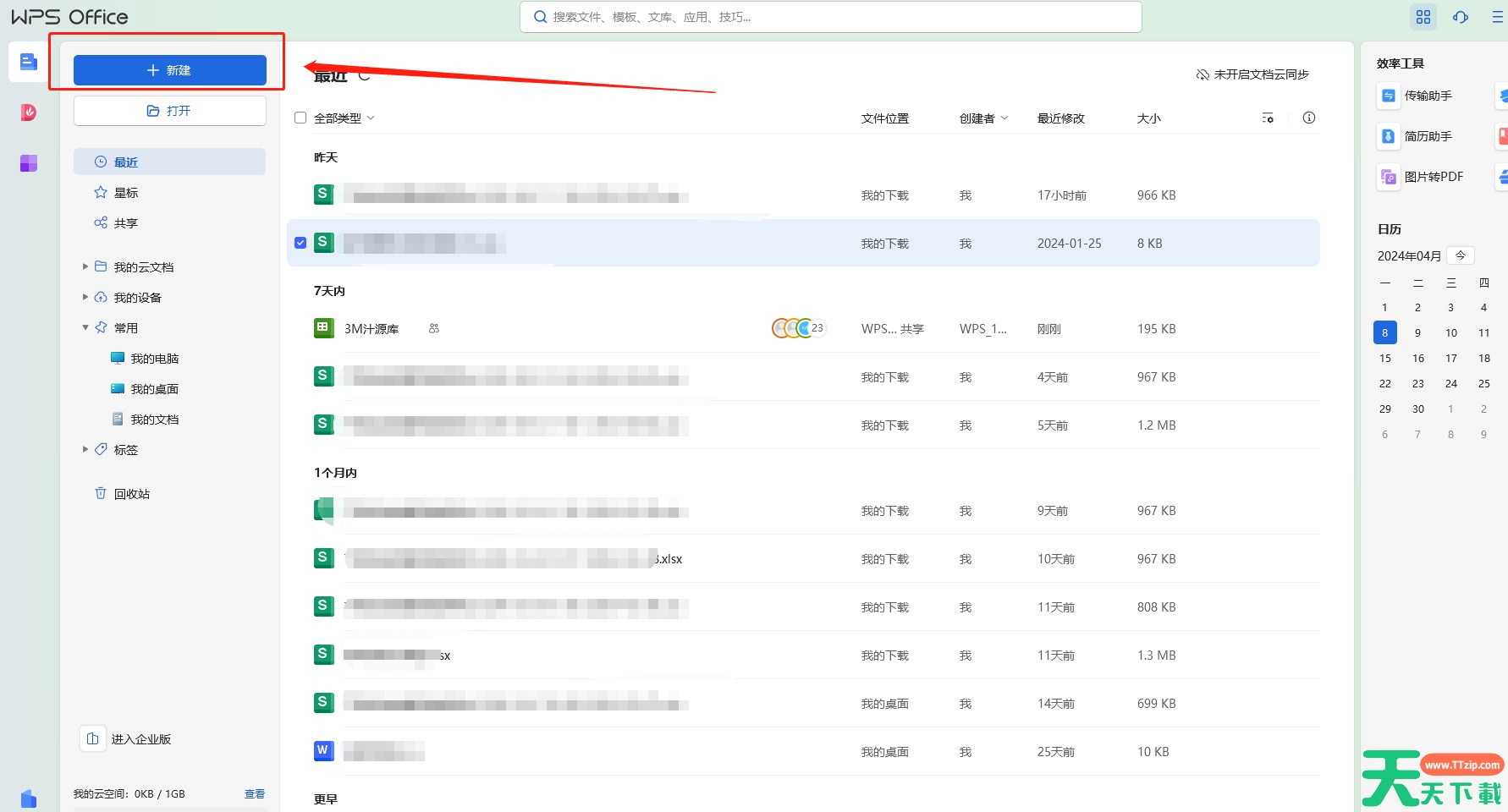Click the search box at the top
Image resolution: width=1508 pixels, height=812 pixels.
tap(830, 17)
